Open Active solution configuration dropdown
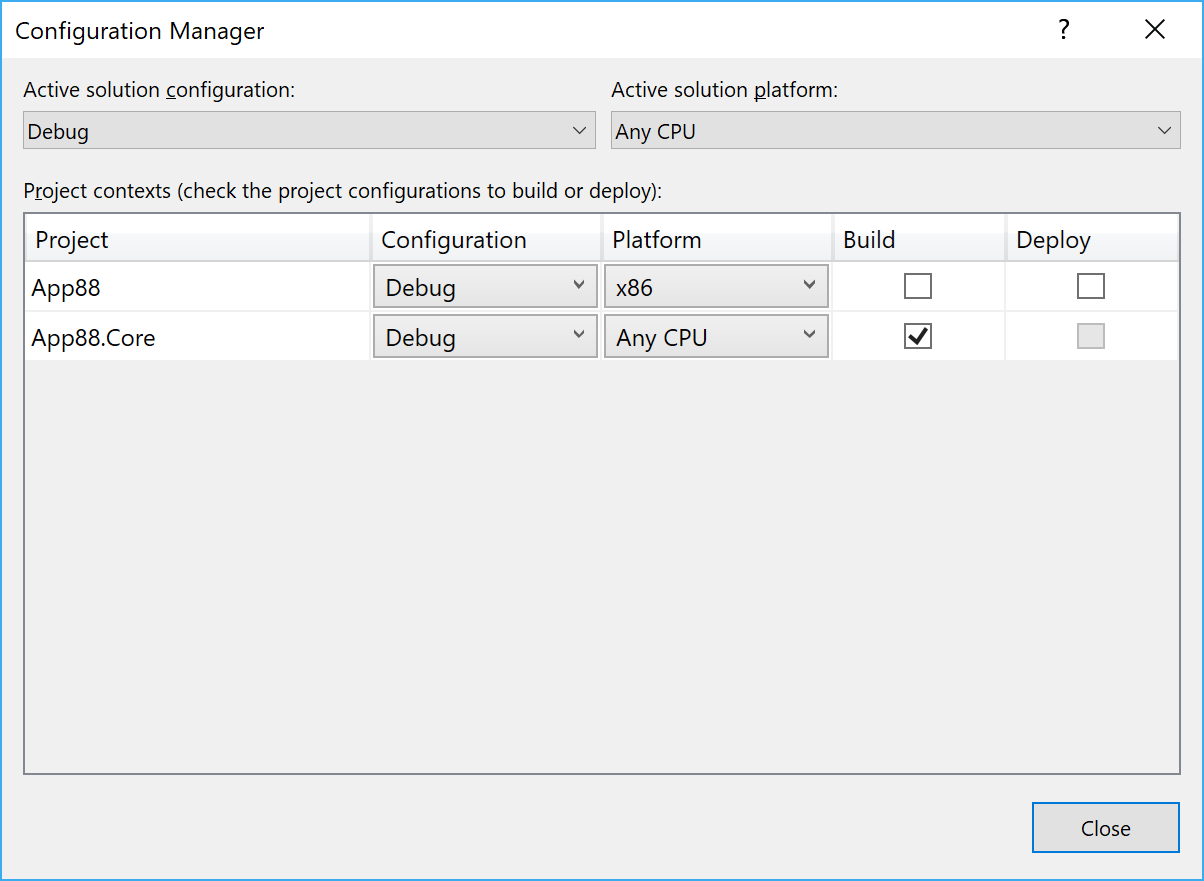 click(x=309, y=131)
